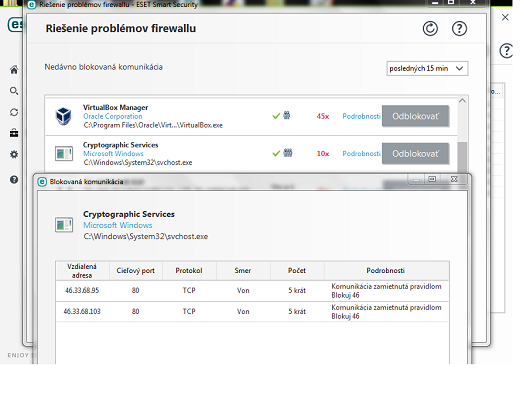Click the VirtualBox Manager application icon

pos(63,116)
